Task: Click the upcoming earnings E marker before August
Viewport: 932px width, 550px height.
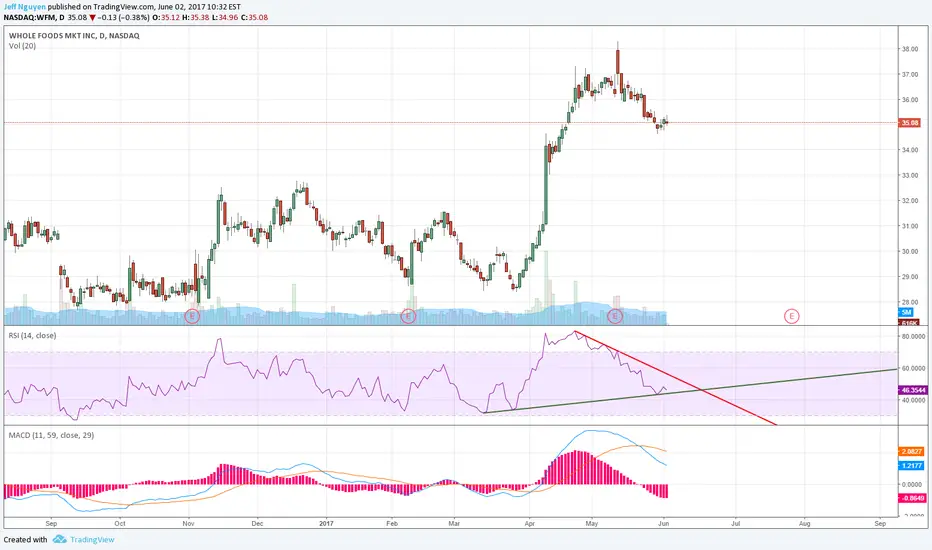Action: coord(791,316)
